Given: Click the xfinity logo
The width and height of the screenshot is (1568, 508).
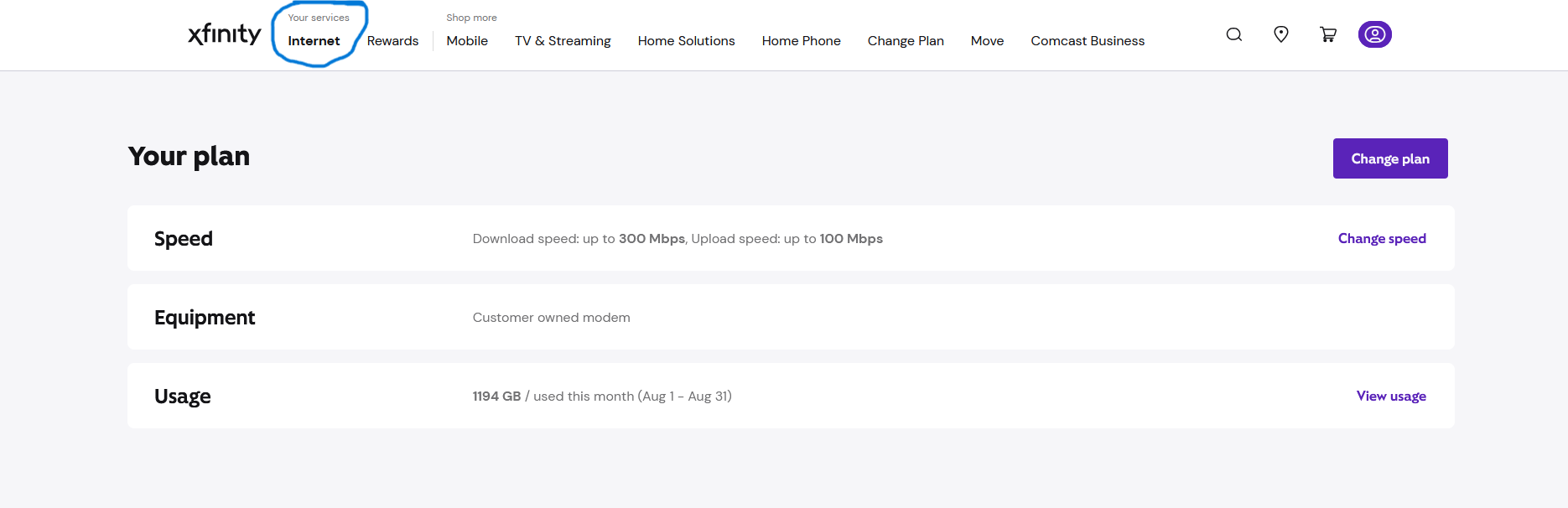Looking at the screenshot, I should [x=225, y=34].
